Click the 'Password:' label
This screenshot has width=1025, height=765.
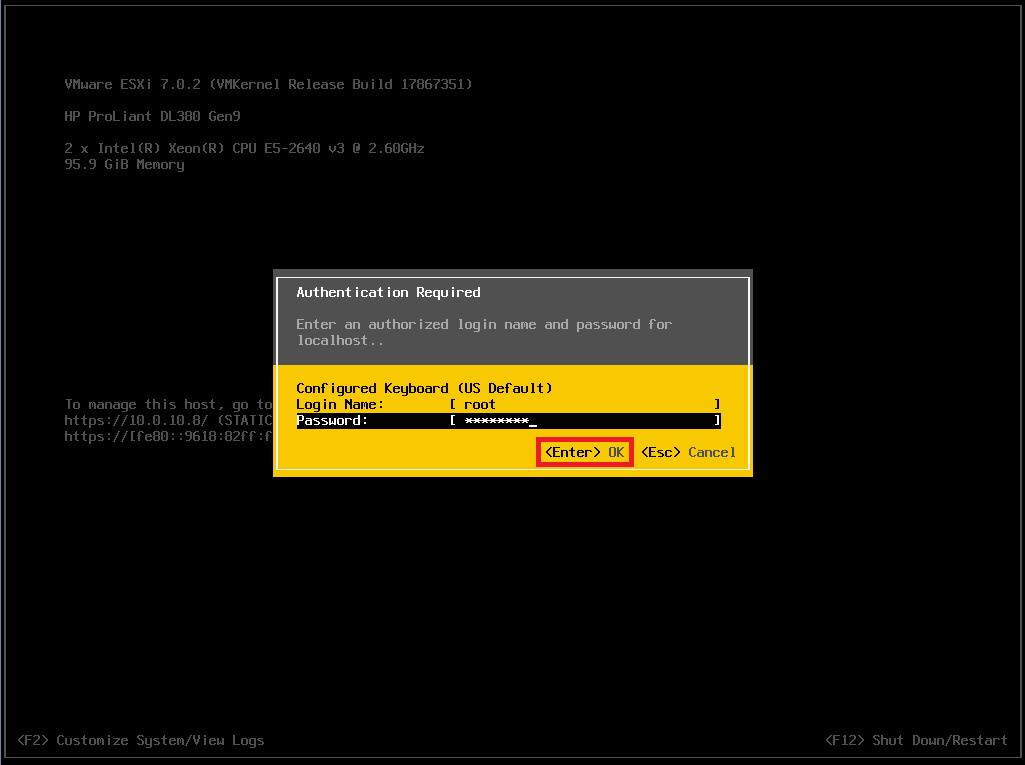[x=332, y=420]
